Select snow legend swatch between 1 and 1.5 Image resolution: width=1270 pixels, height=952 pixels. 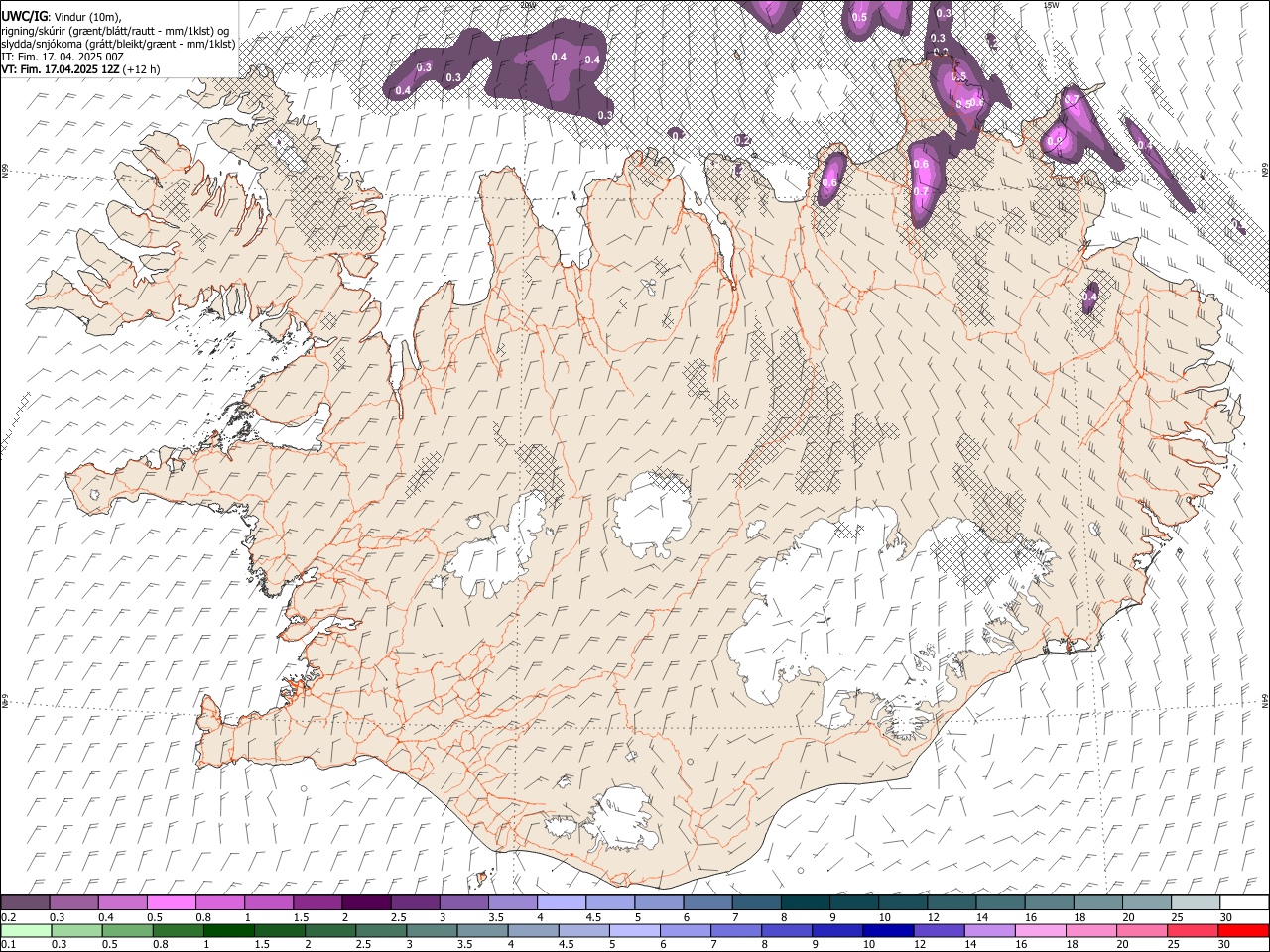point(269,903)
